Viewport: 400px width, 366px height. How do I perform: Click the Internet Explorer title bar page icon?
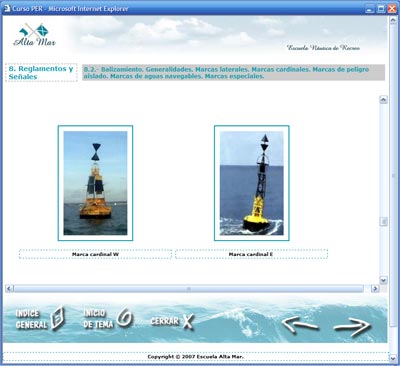[x=7, y=8]
